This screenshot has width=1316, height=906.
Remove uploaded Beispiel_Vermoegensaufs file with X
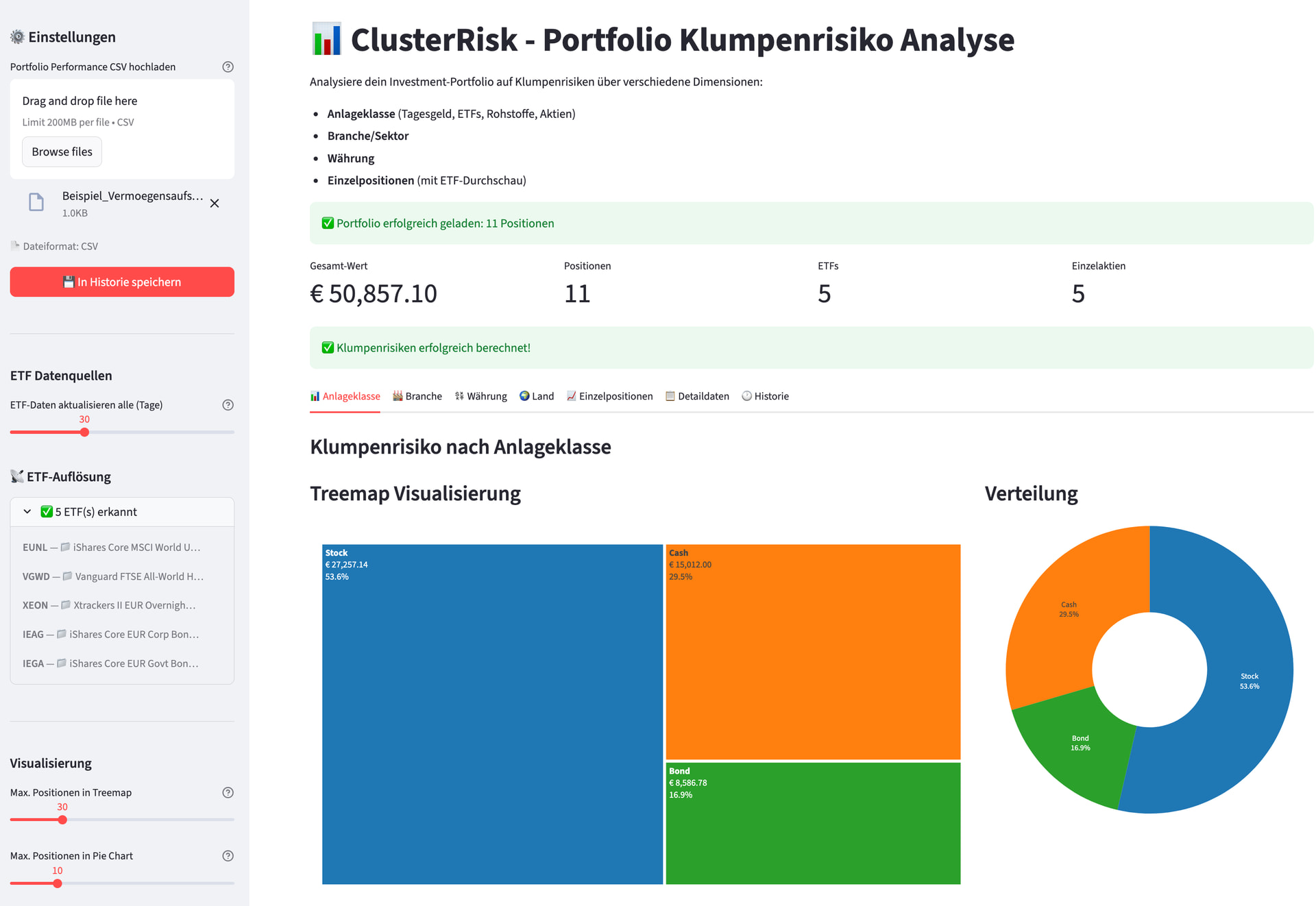click(215, 204)
